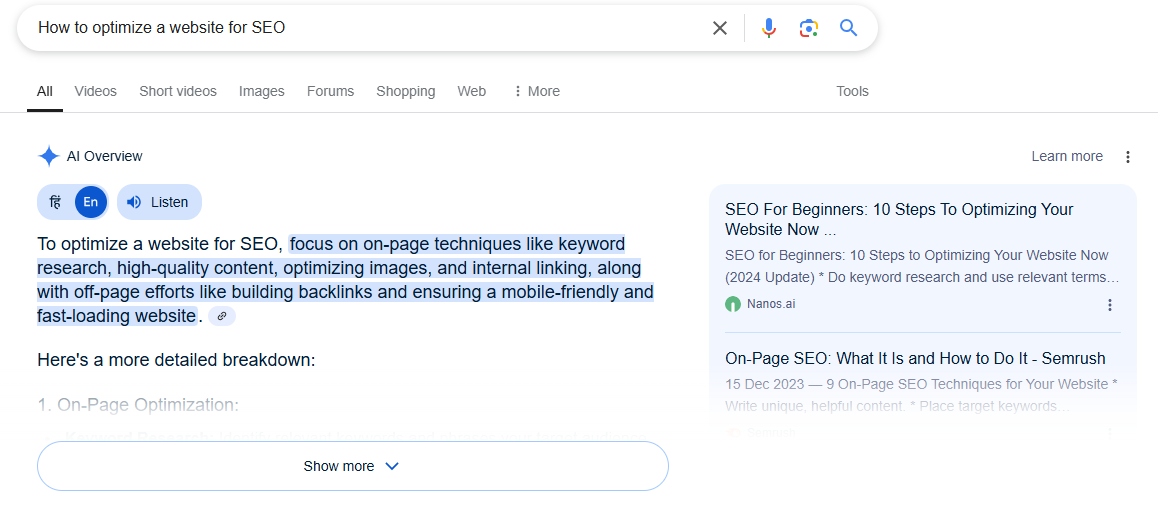The width and height of the screenshot is (1158, 508).
Task: Clear the search box with the X icon
Action: (719, 28)
